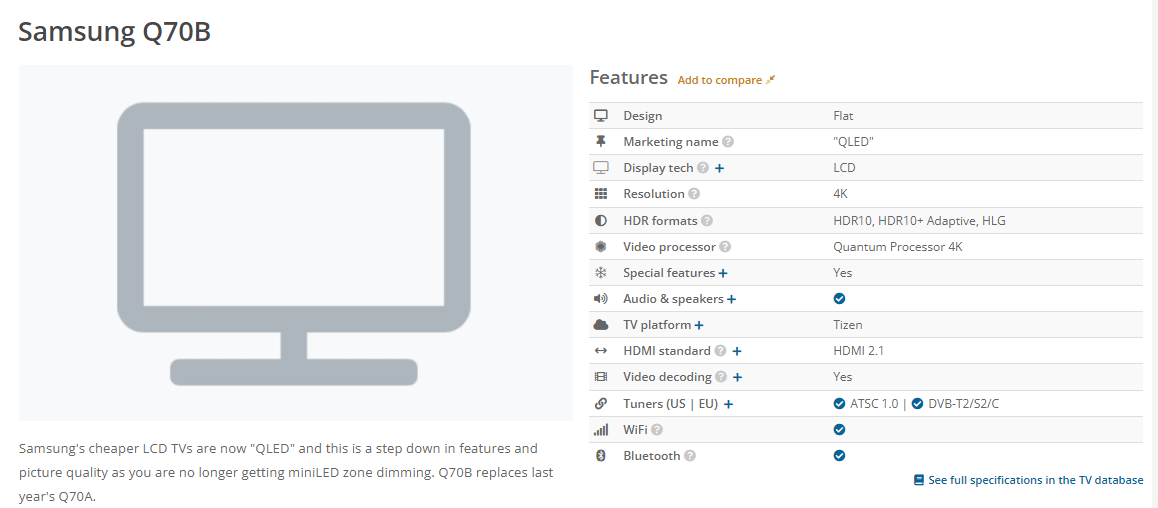Expand Special features with plus sign

click(723, 273)
